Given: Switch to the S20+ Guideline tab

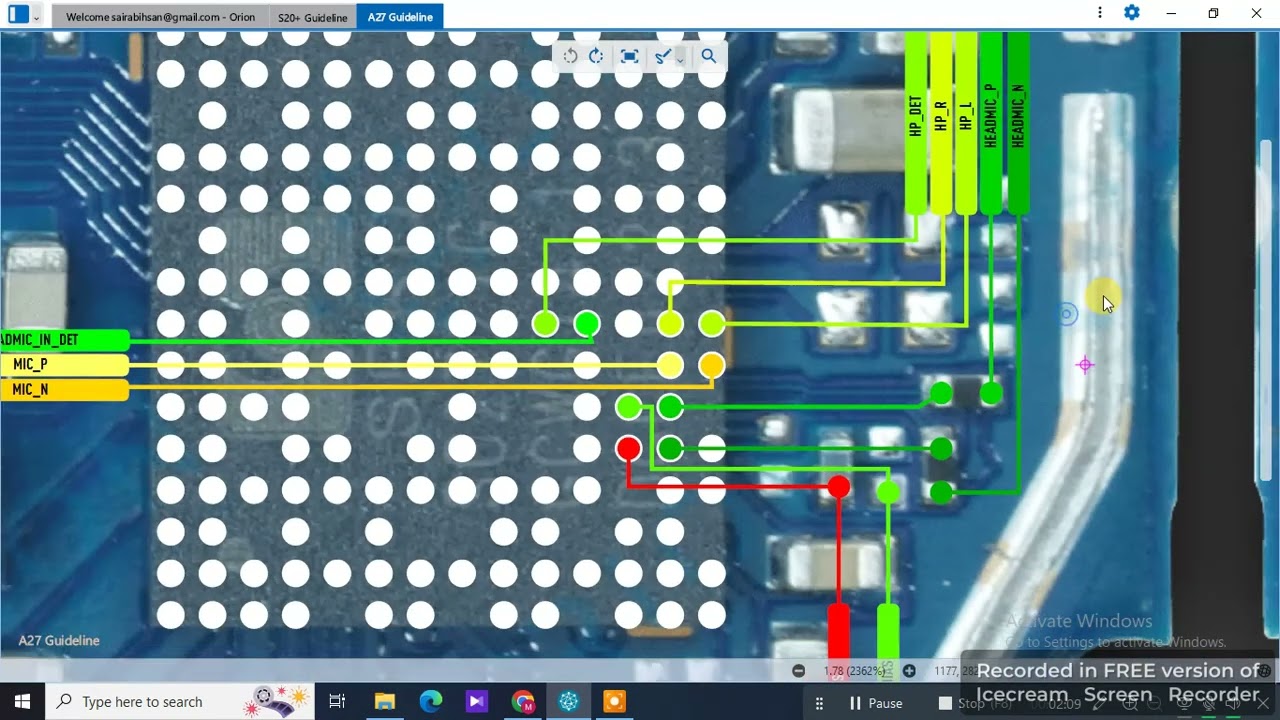Looking at the screenshot, I should tap(313, 17).
